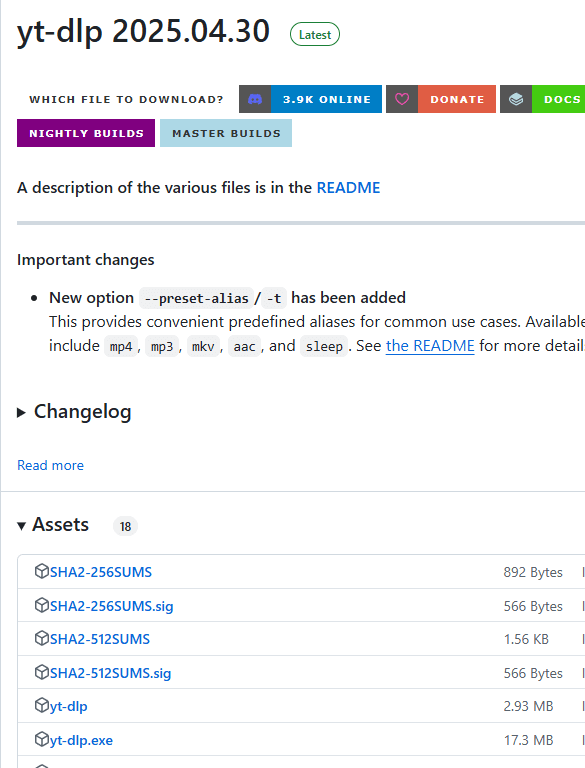The width and height of the screenshot is (585, 768).
Task: Click the Important changes heading
Action: click(x=86, y=260)
